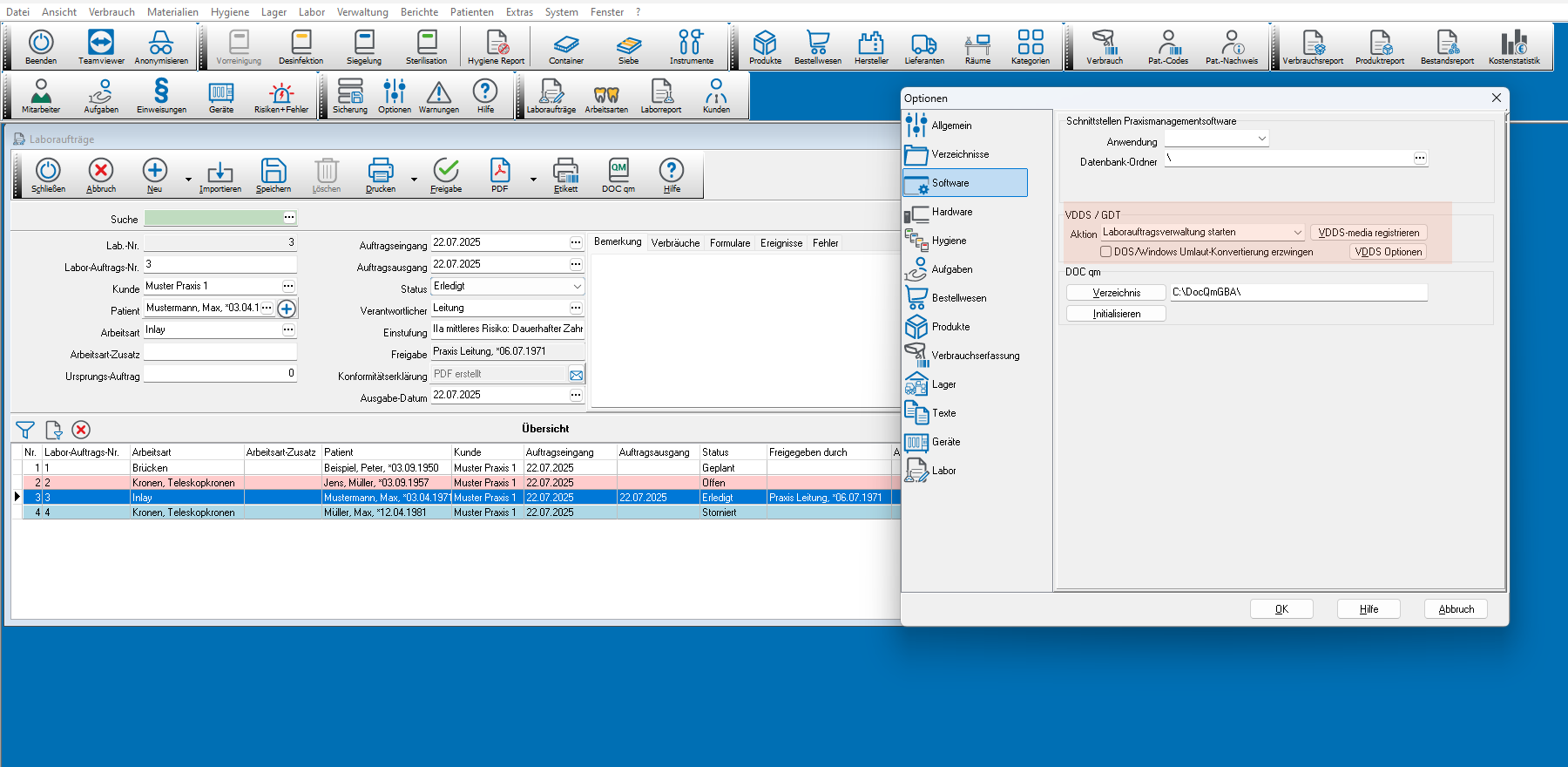Switch to the Verbräuche tab
Screen dimensions: 1568x767
point(675,243)
